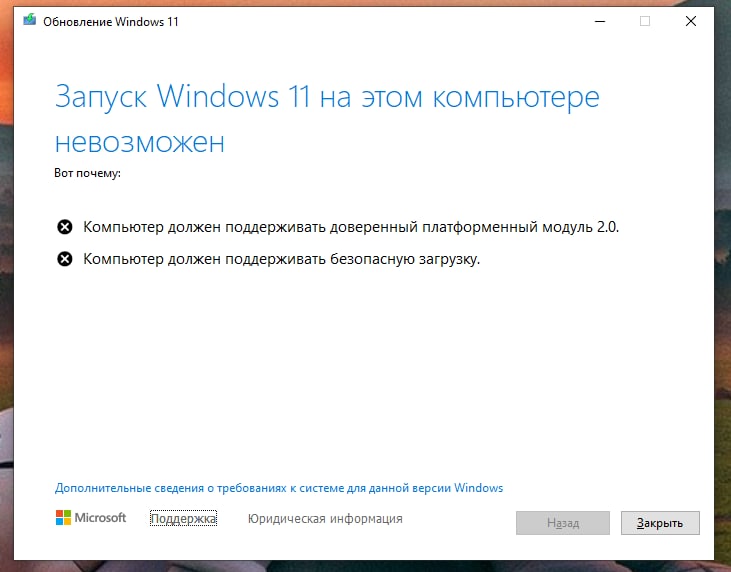
Task: Minimize the Windows 11 Update window
Action: [600, 21]
